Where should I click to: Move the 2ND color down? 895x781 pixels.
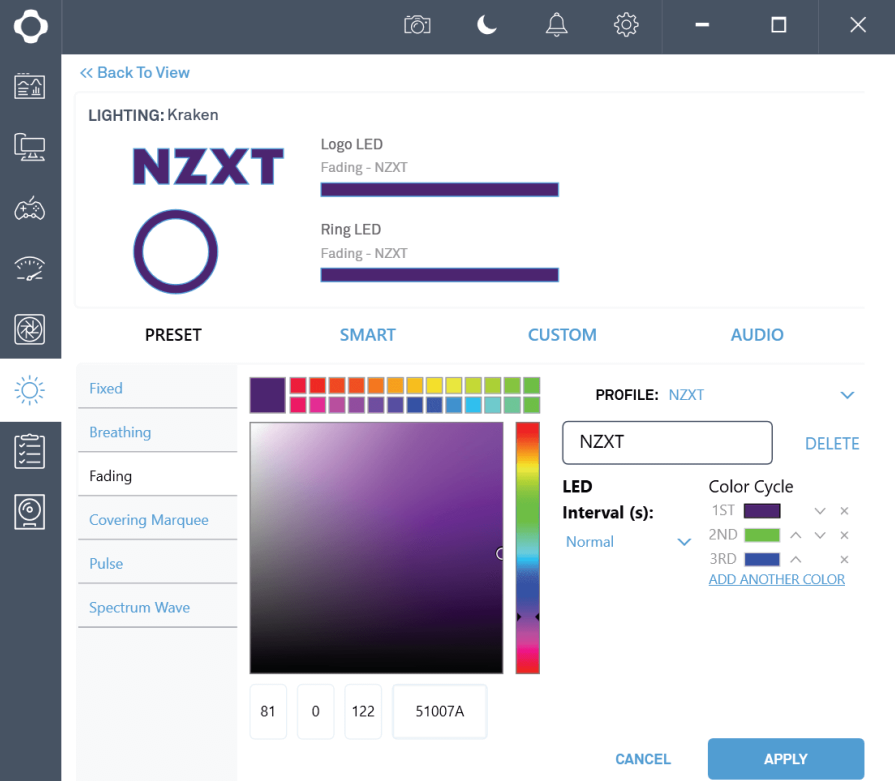[820, 536]
